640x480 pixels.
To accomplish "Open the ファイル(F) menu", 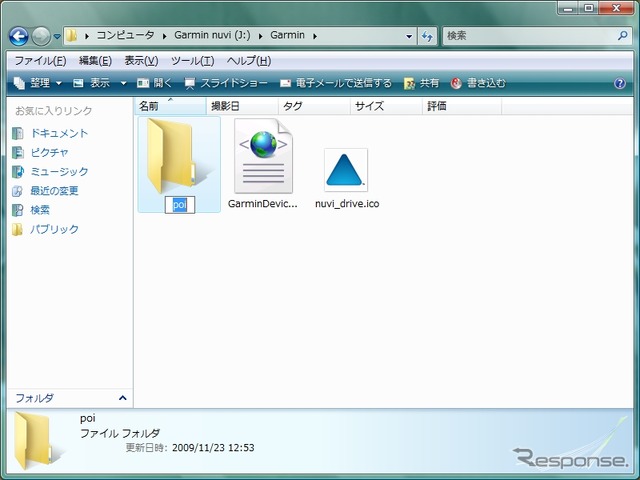I will tap(40, 61).
